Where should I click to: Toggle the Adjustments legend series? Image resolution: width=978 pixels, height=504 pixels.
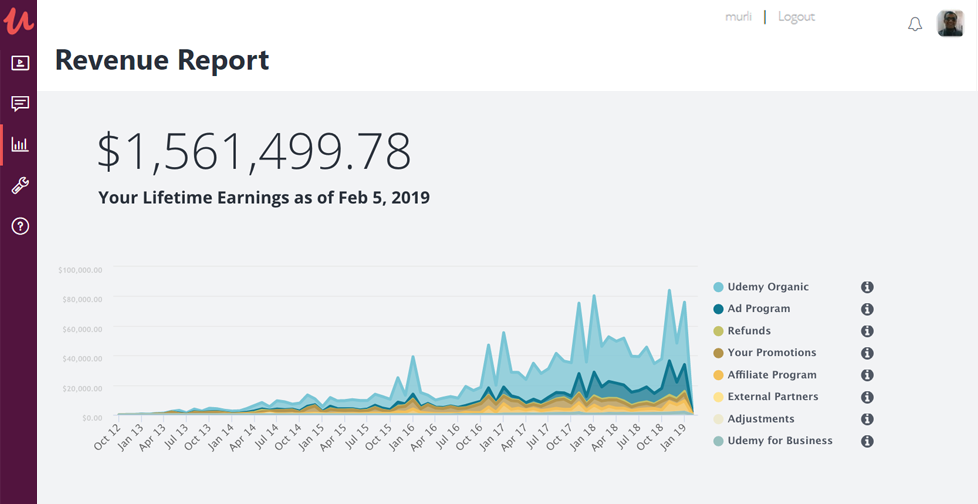(x=753, y=419)
